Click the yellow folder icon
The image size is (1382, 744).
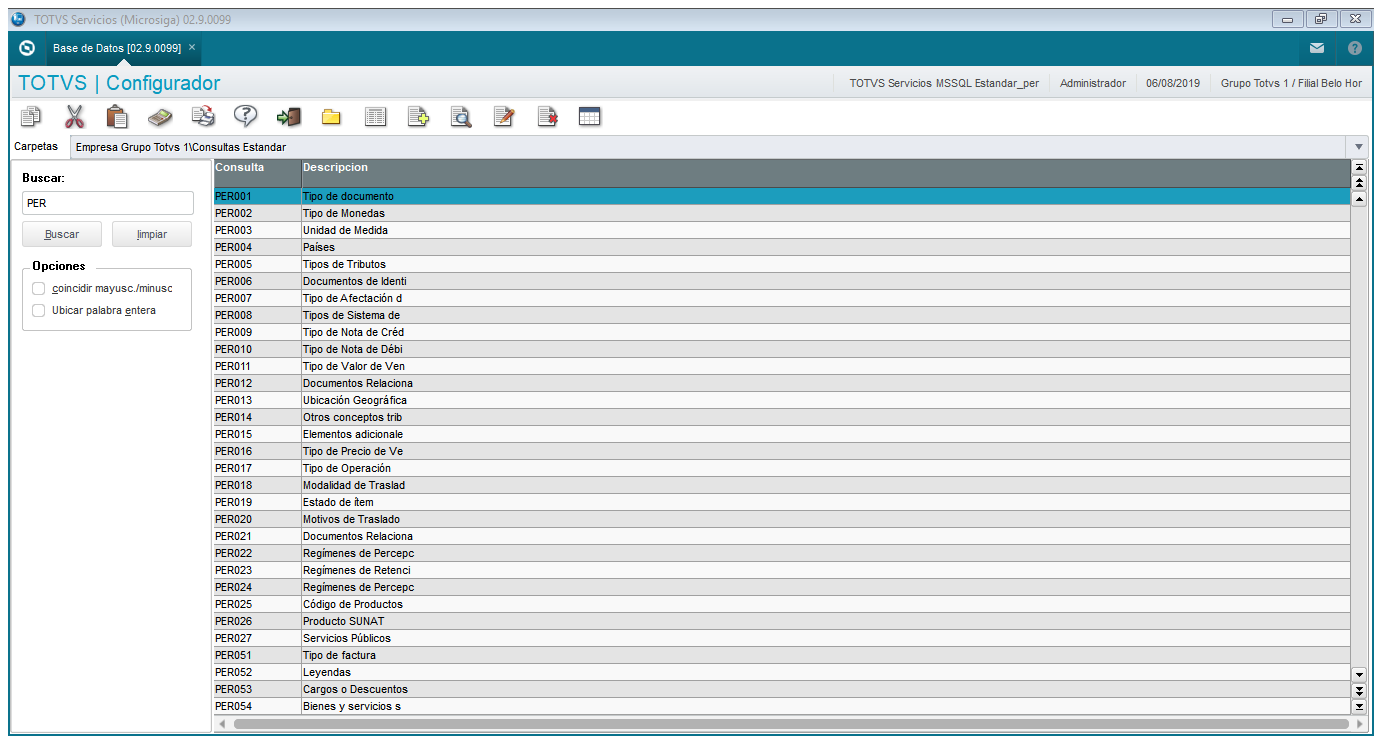[331, 118]
